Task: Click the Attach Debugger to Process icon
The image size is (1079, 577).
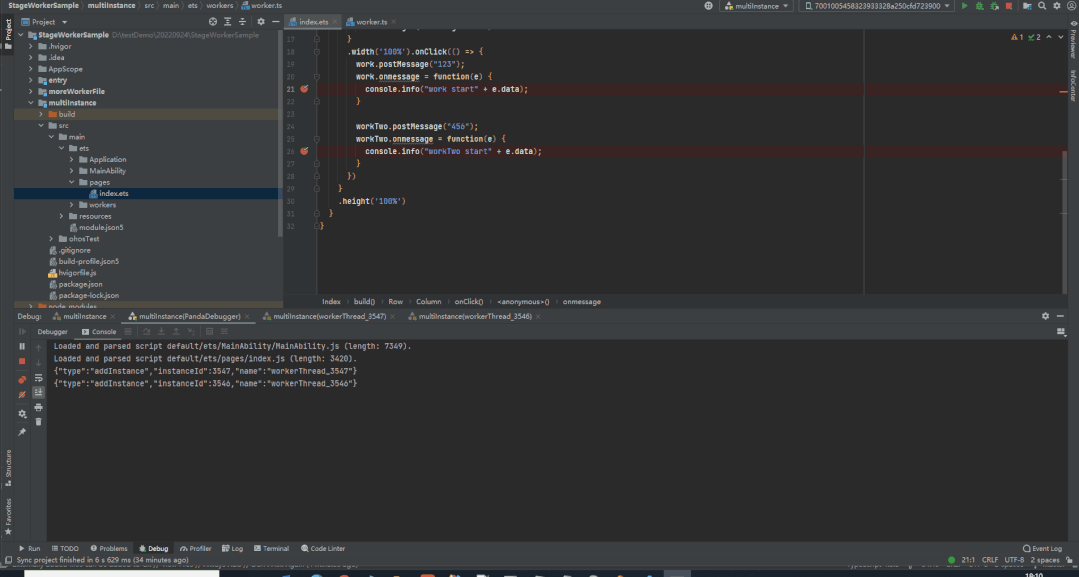Action: coord(994,6)
